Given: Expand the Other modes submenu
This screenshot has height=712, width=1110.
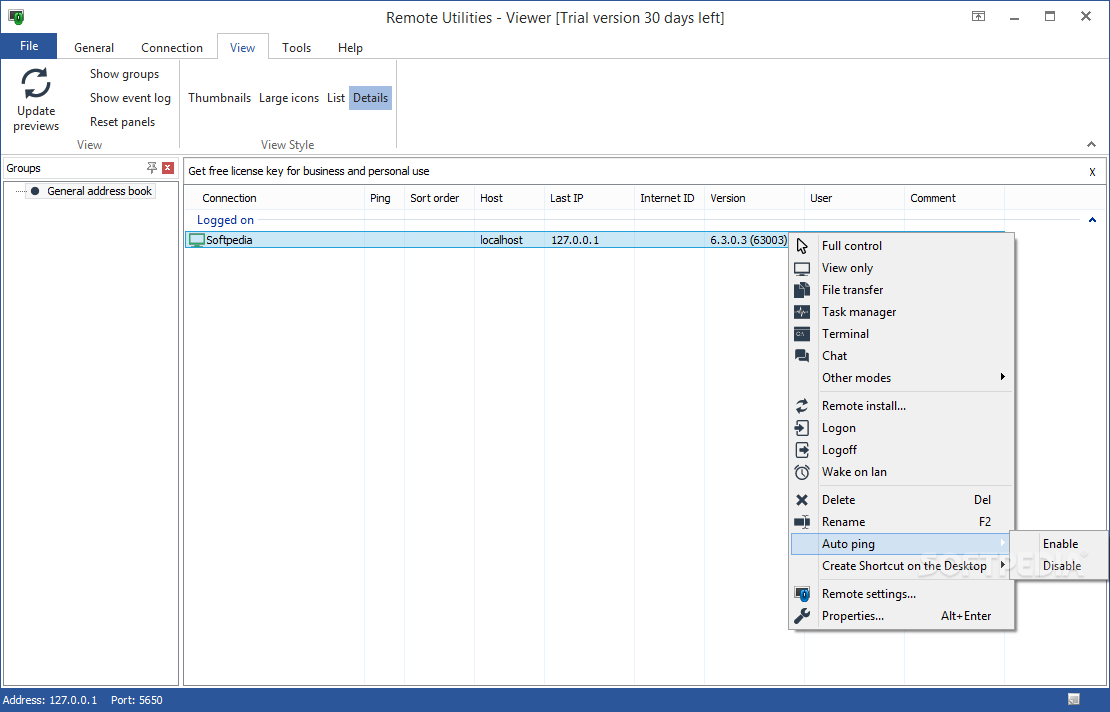Looking at the screenshot, I should click(x=1002, y=377).
